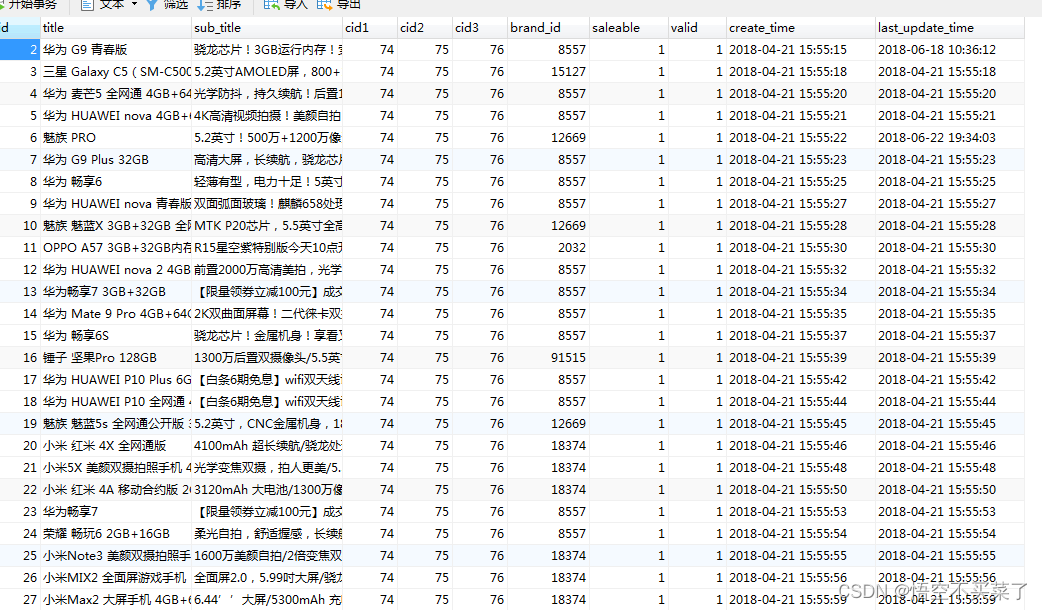Select title cell 小米Max2 大屏手机
Image resolution: width=1042 pixels, height=610 pixels.
point(116,599)
